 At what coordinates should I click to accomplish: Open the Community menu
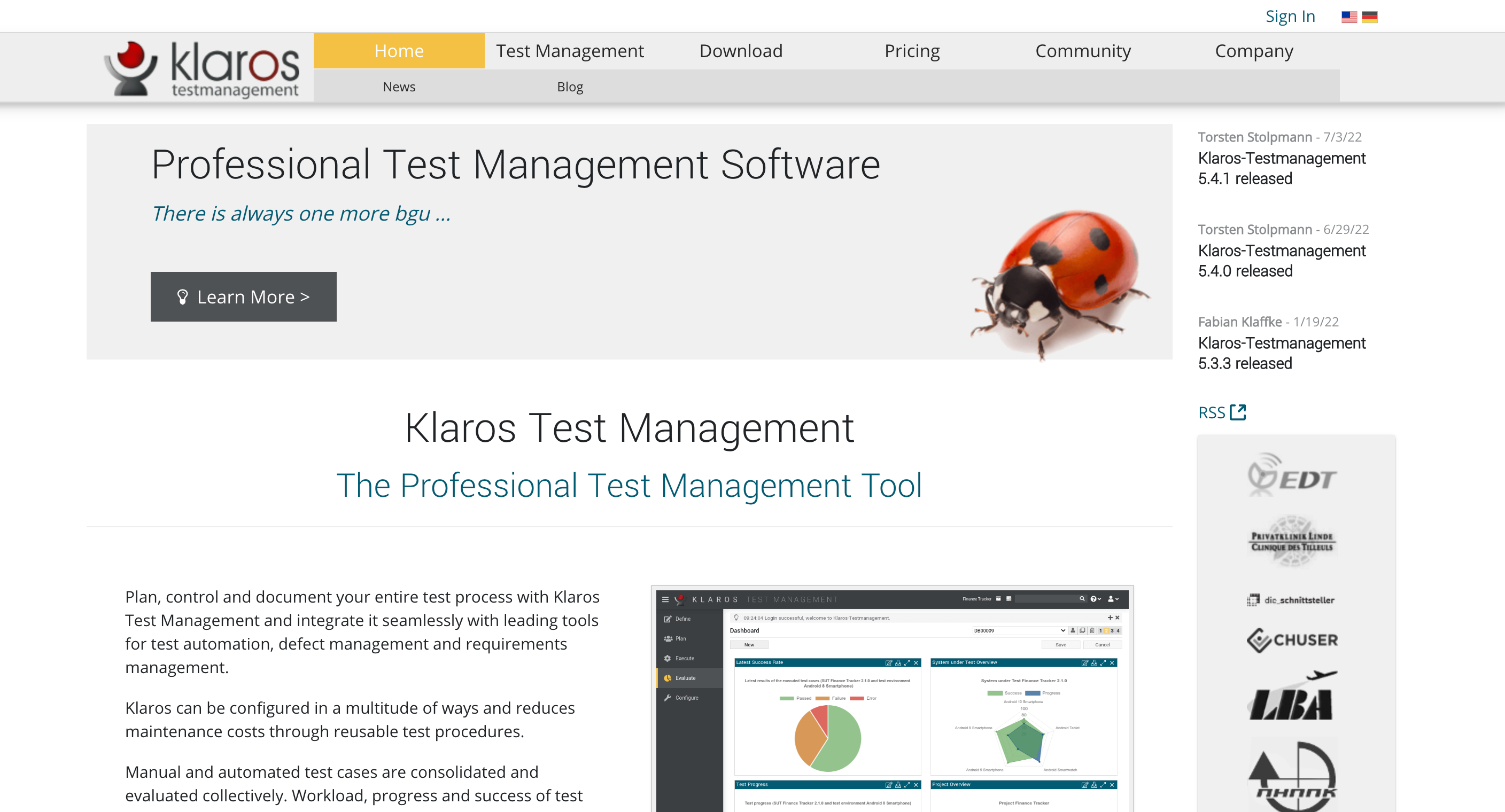click(x=1083, y=51)
